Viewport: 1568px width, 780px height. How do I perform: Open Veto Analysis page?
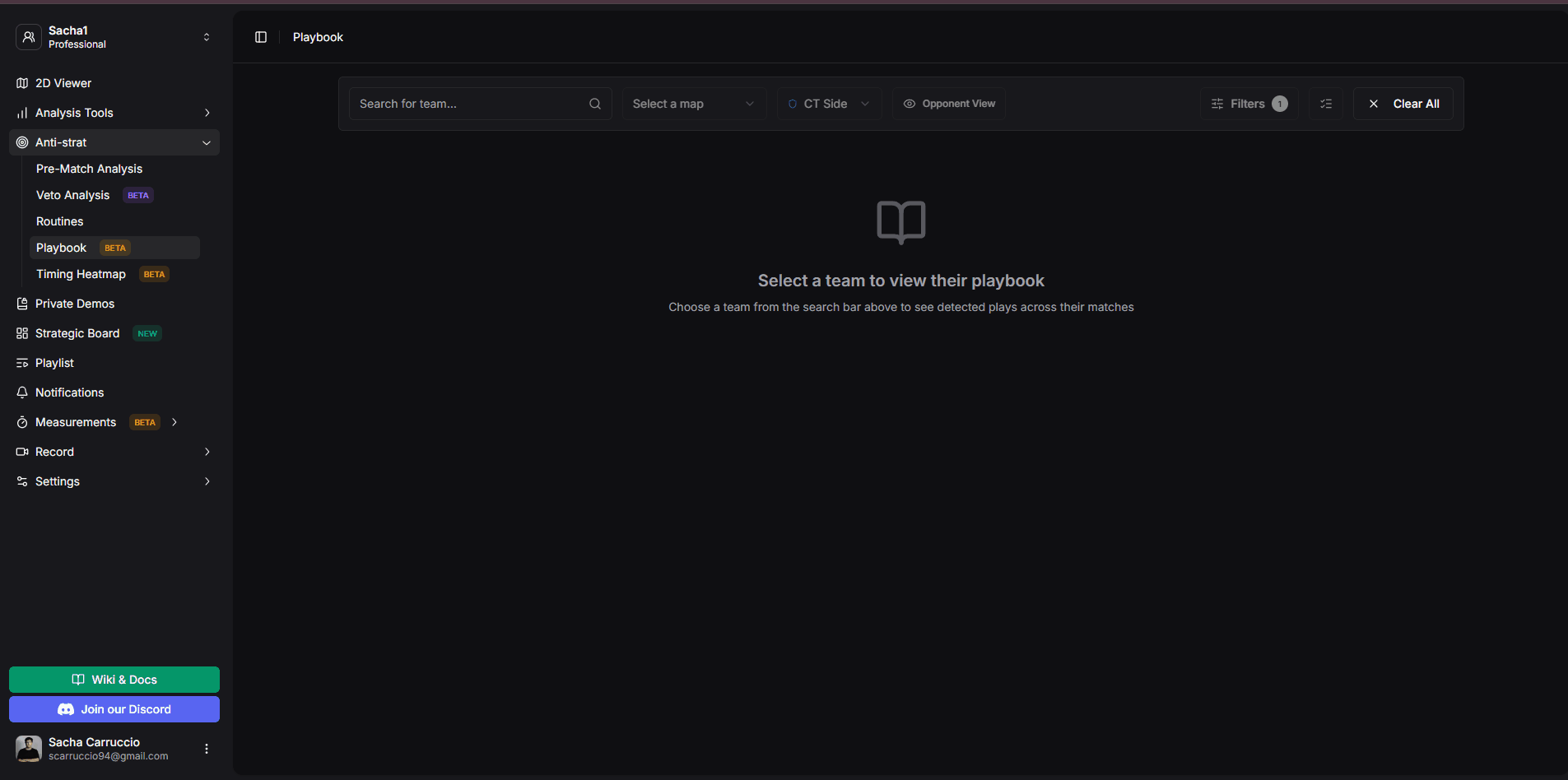click(x=72, y=195)
